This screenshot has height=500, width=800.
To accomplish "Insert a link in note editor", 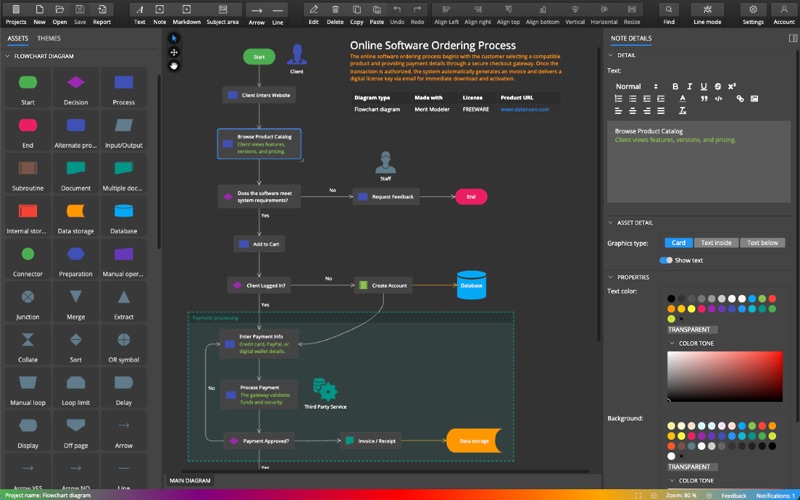I will point(740,98).
